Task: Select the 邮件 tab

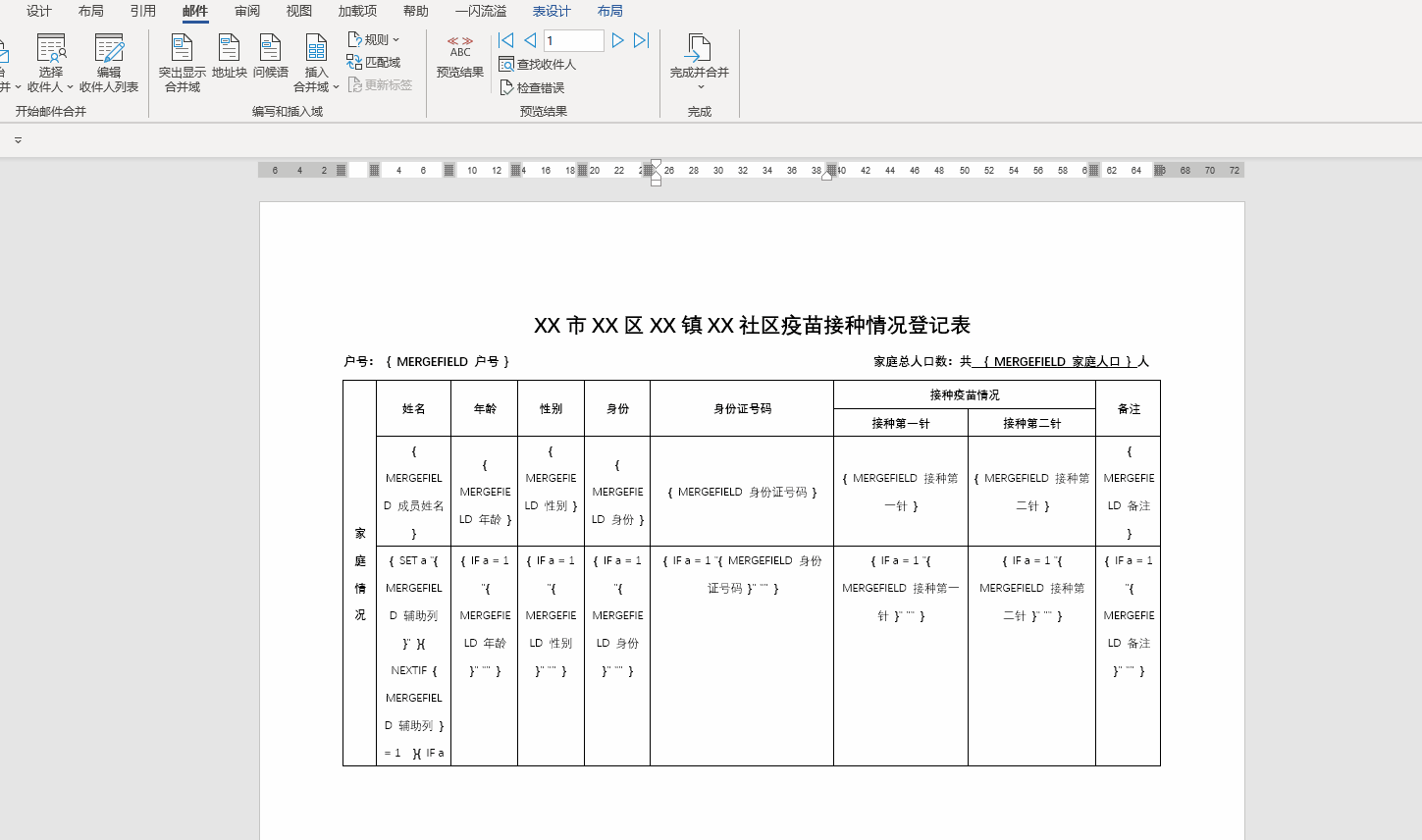Action: point(195,11)
